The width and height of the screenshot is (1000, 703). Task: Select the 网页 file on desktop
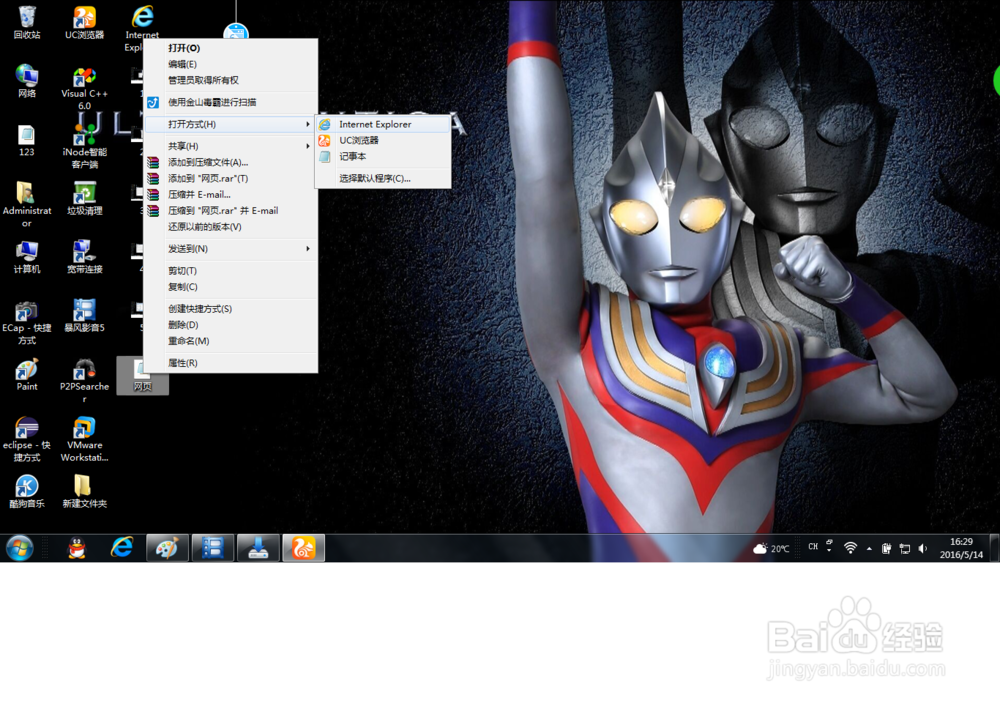point(142,376)
